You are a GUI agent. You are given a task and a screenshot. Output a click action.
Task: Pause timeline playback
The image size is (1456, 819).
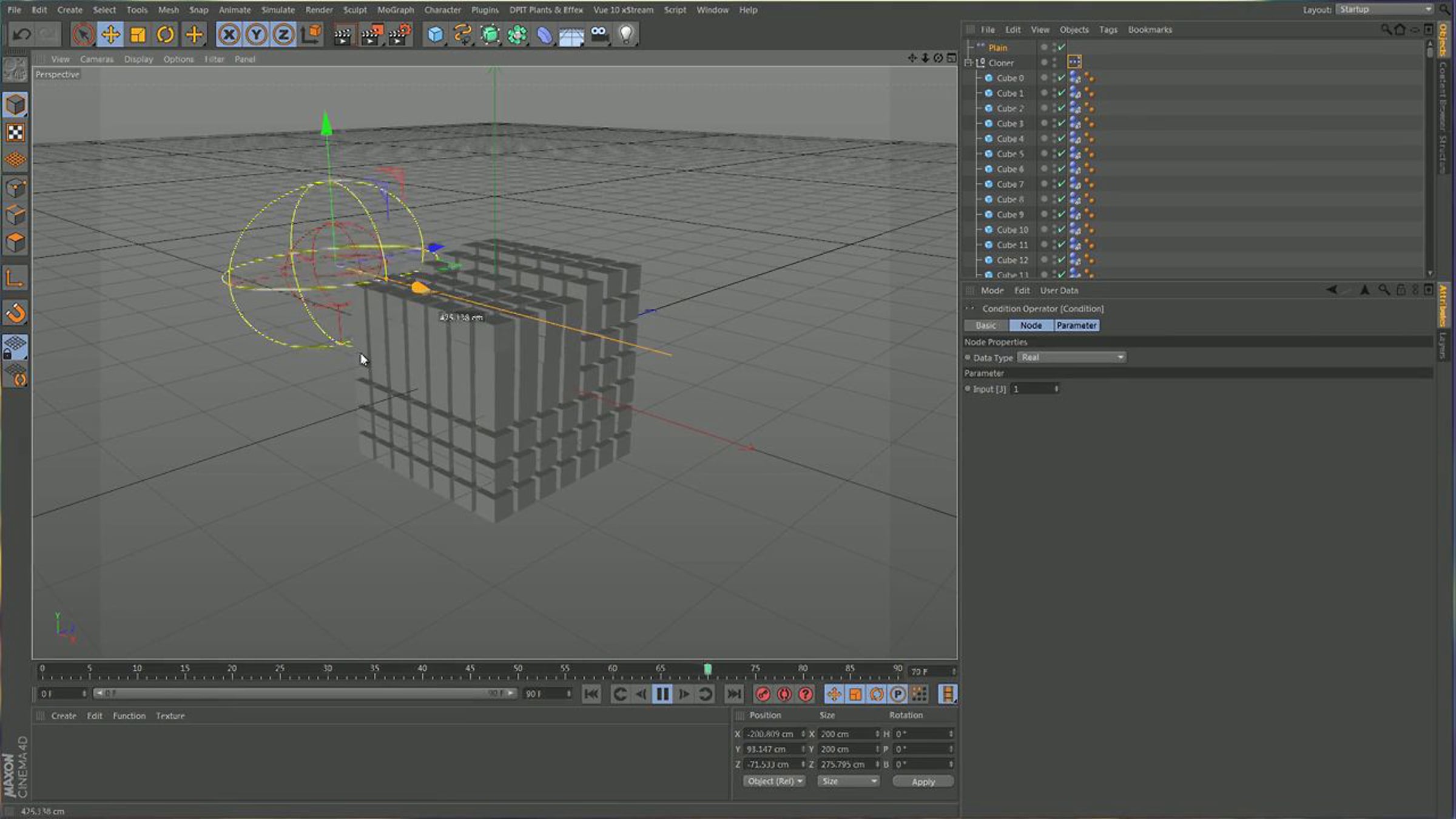[662, 693]
